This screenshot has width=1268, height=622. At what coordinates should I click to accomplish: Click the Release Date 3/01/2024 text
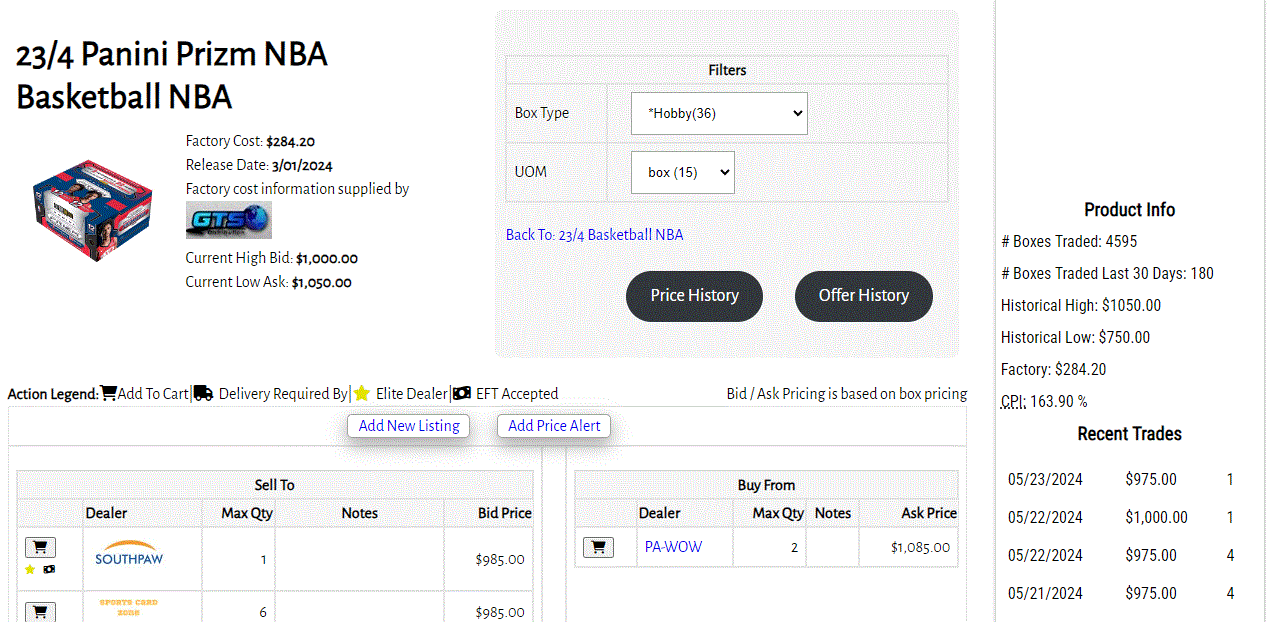coord(259,166)
